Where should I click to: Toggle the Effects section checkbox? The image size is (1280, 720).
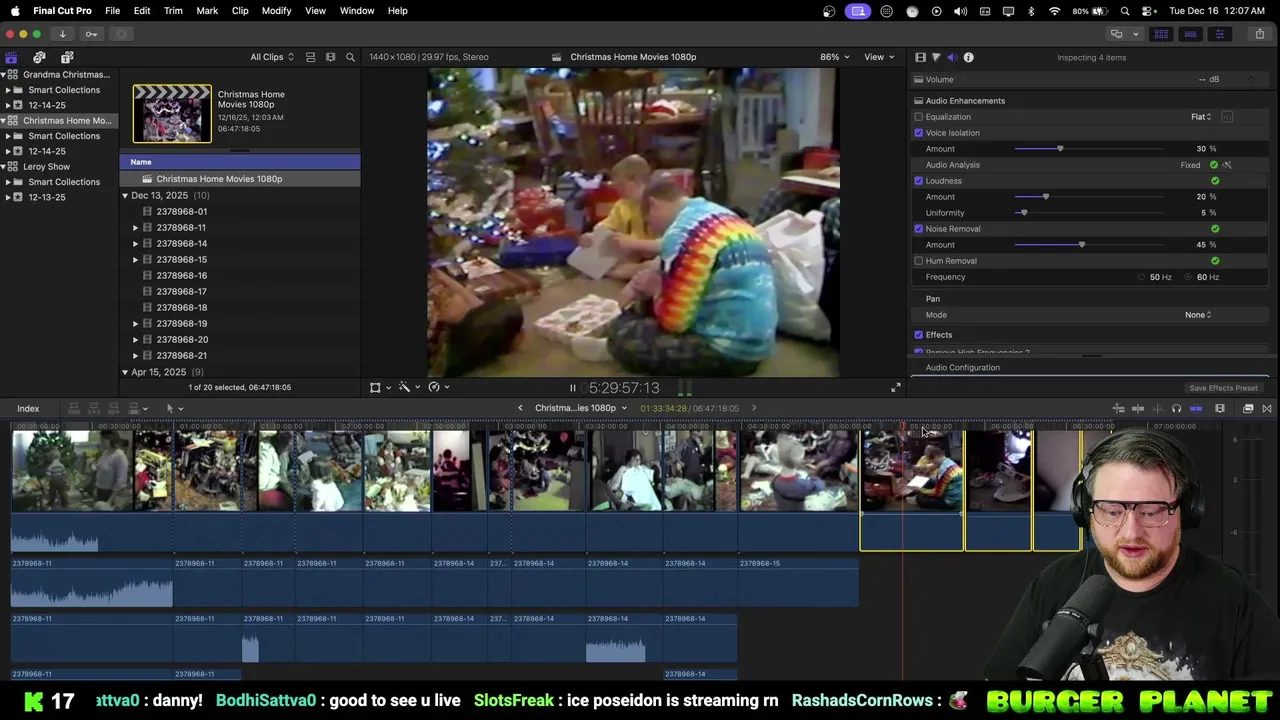pos(918,335)
